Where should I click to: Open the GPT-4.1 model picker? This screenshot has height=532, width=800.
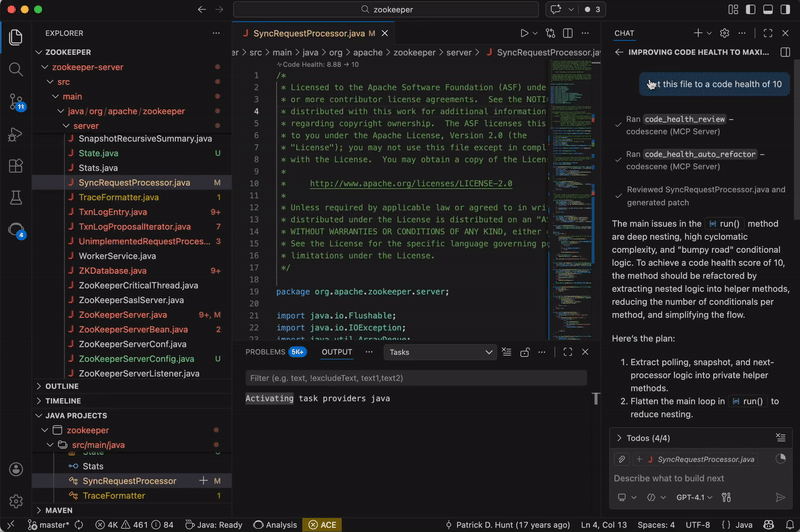[694, 497]
